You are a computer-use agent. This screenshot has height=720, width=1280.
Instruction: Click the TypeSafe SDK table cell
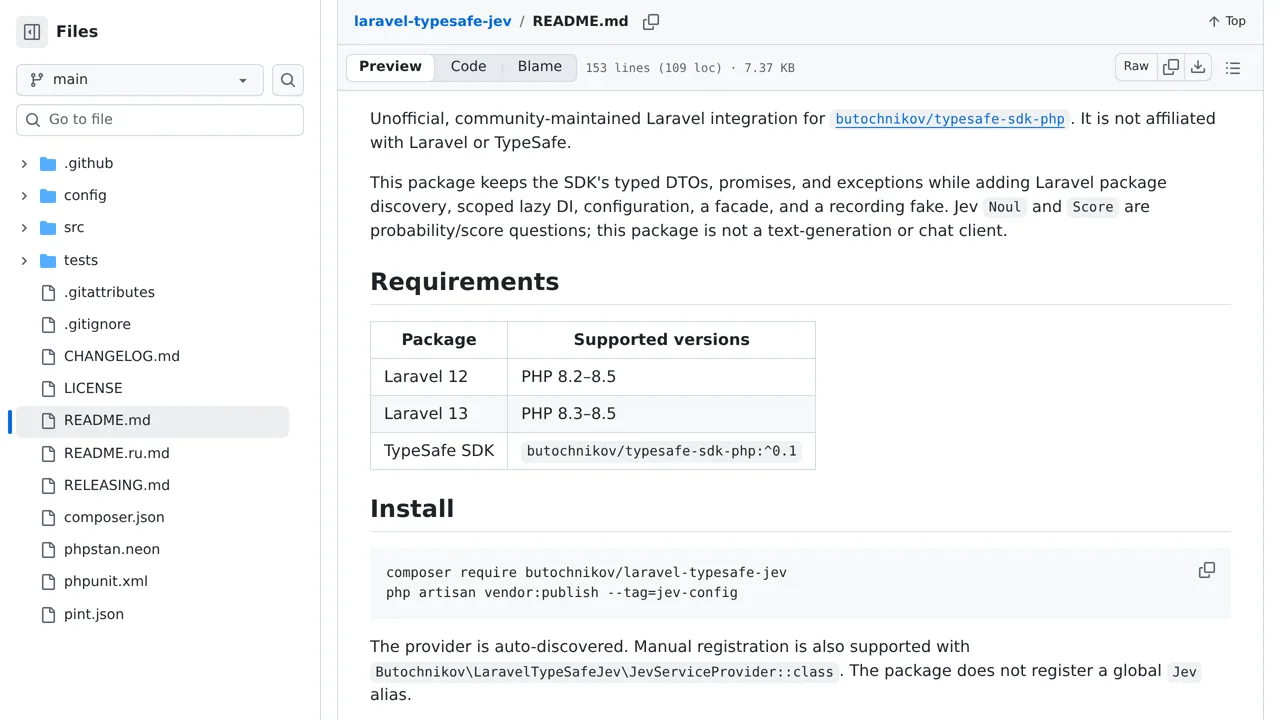439,451
